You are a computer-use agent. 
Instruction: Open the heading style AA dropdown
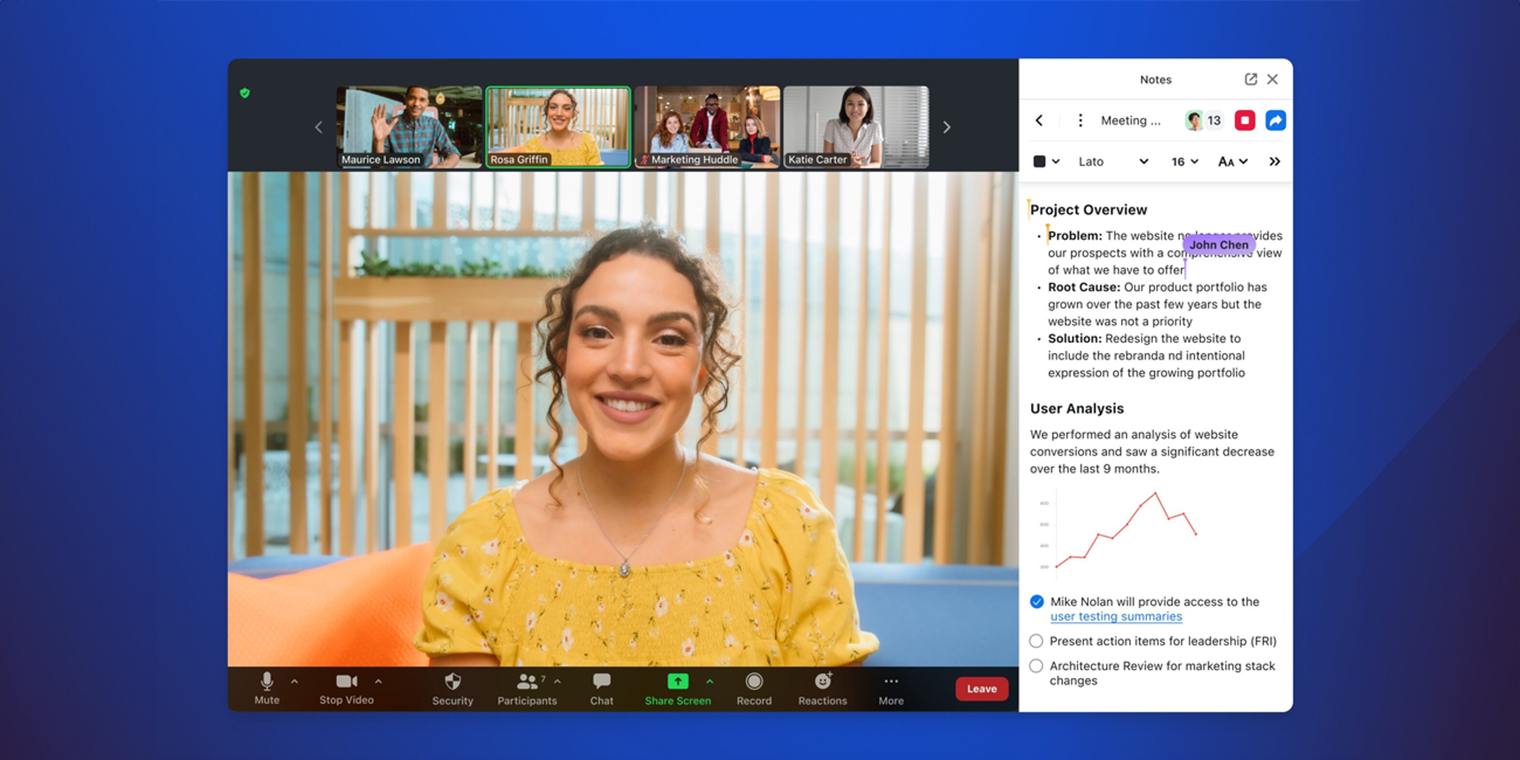pos(1232,161)
